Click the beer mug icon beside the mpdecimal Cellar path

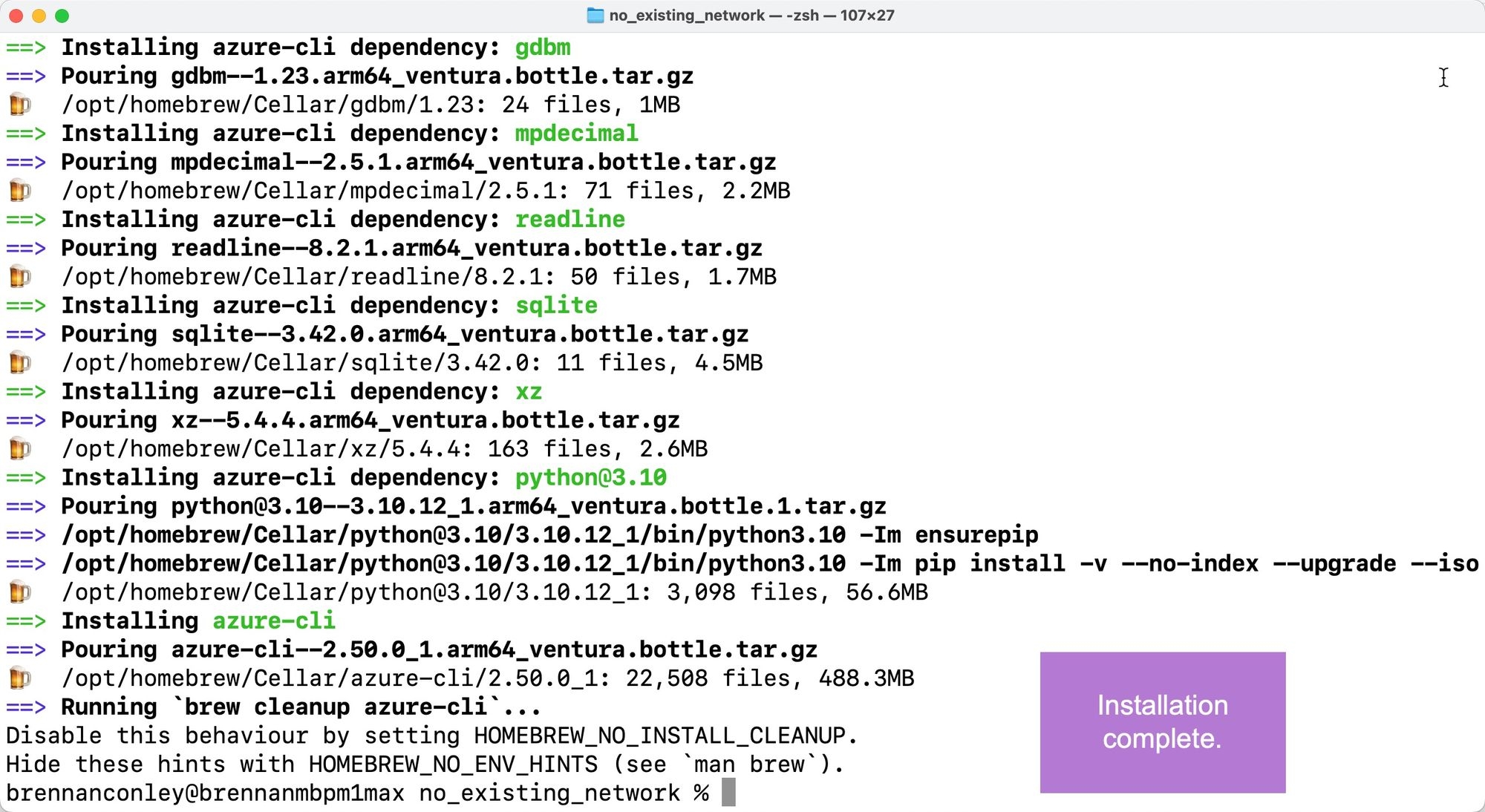20,191
